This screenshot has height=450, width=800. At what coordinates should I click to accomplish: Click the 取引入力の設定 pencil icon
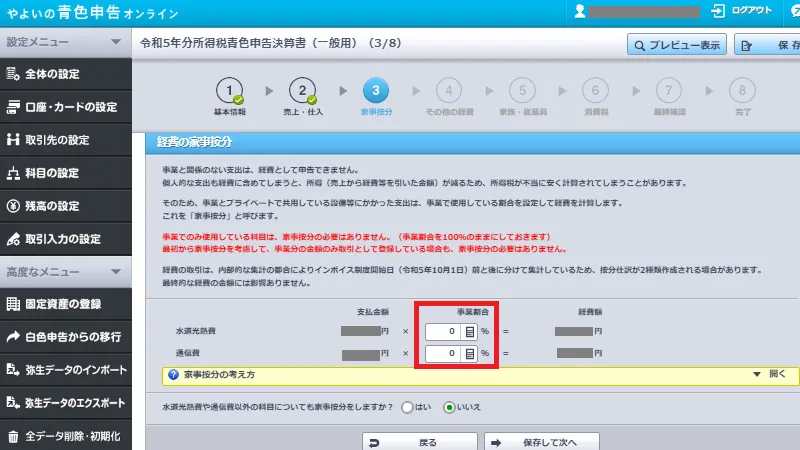coord(13,239)
